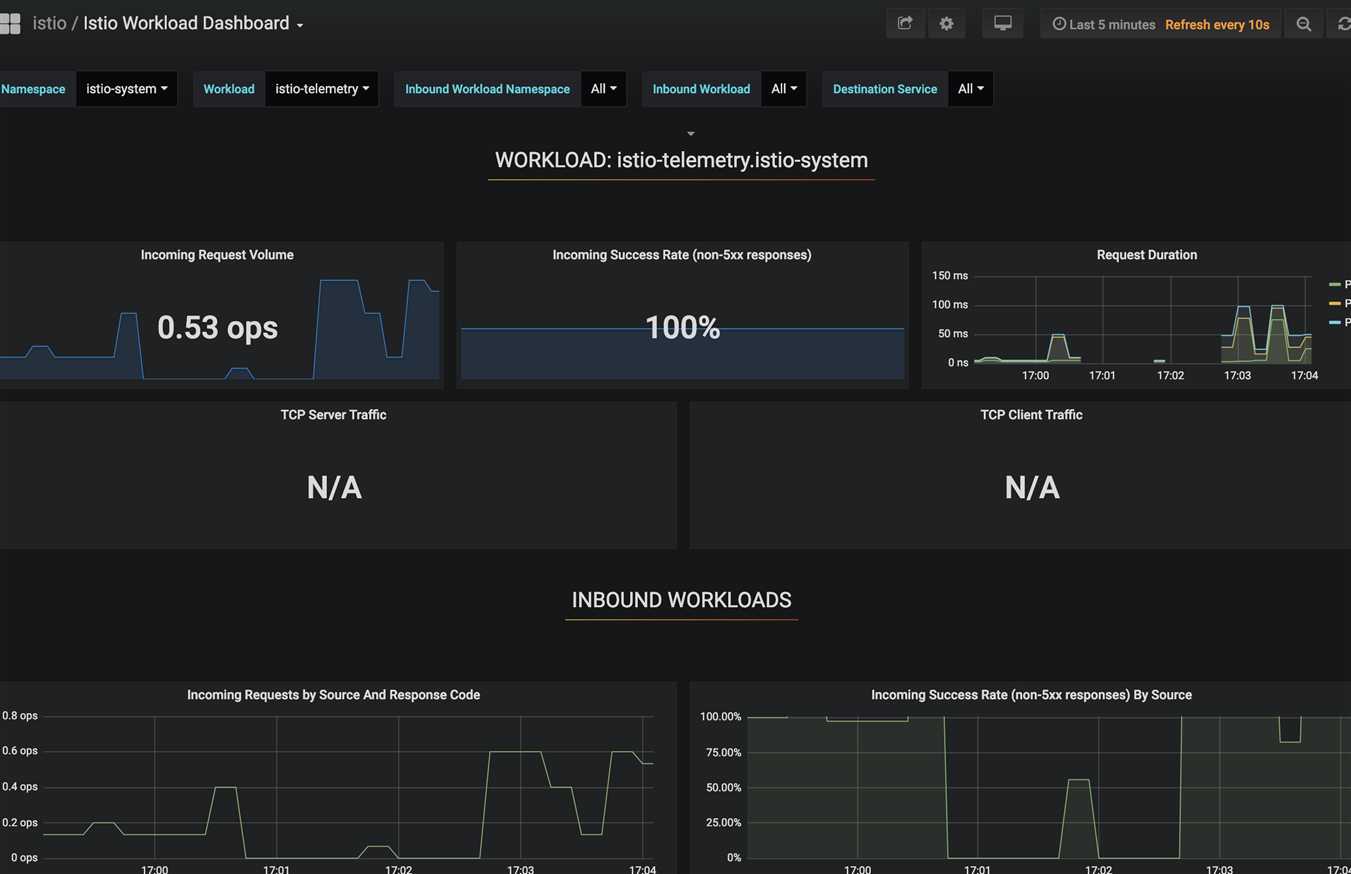Viewport: 1351px width, 874px height.
Task: Open the Namespace istio-system dropdown
Action: [x=127, y=89]
